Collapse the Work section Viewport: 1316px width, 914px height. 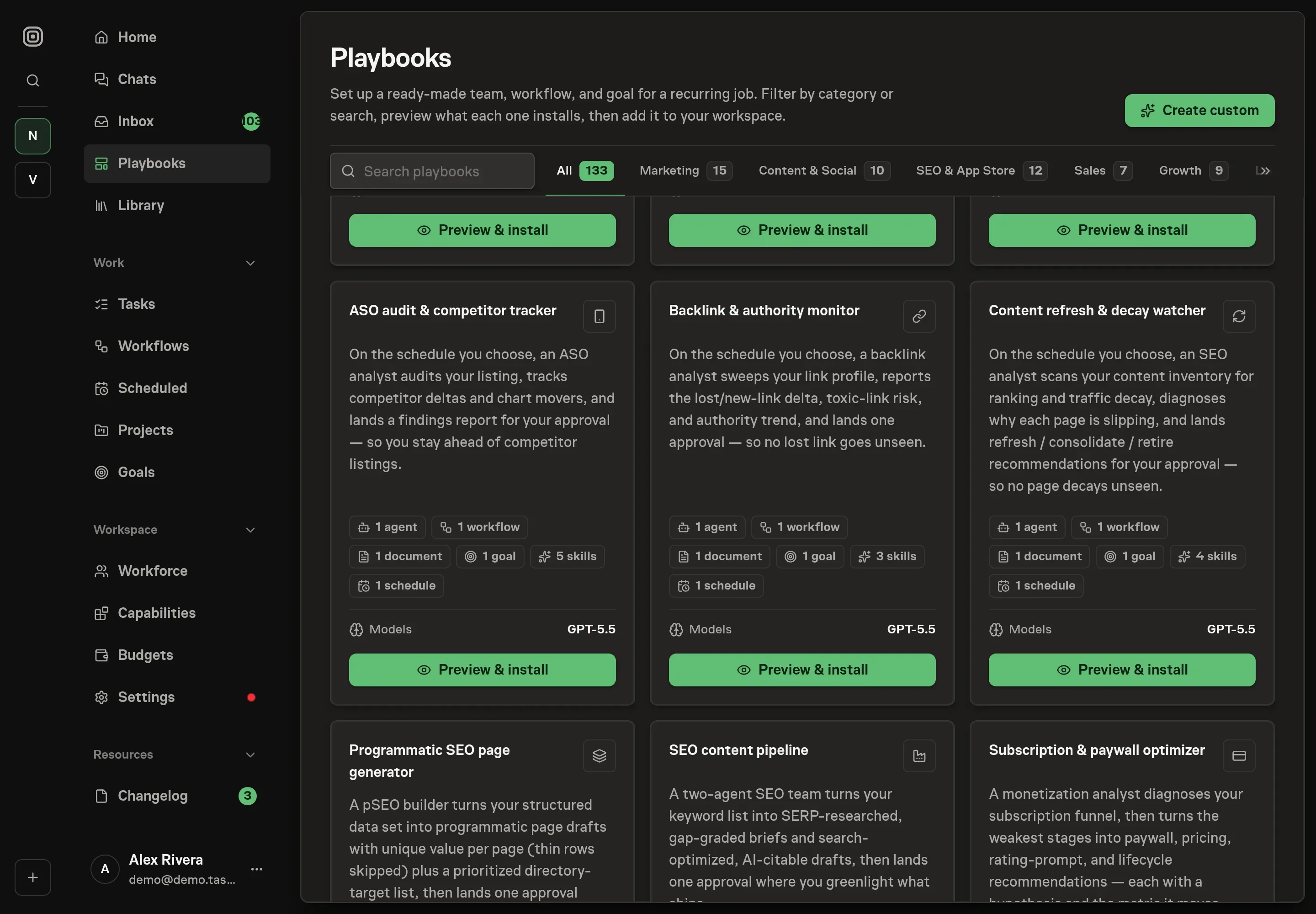tap(250, 263)
